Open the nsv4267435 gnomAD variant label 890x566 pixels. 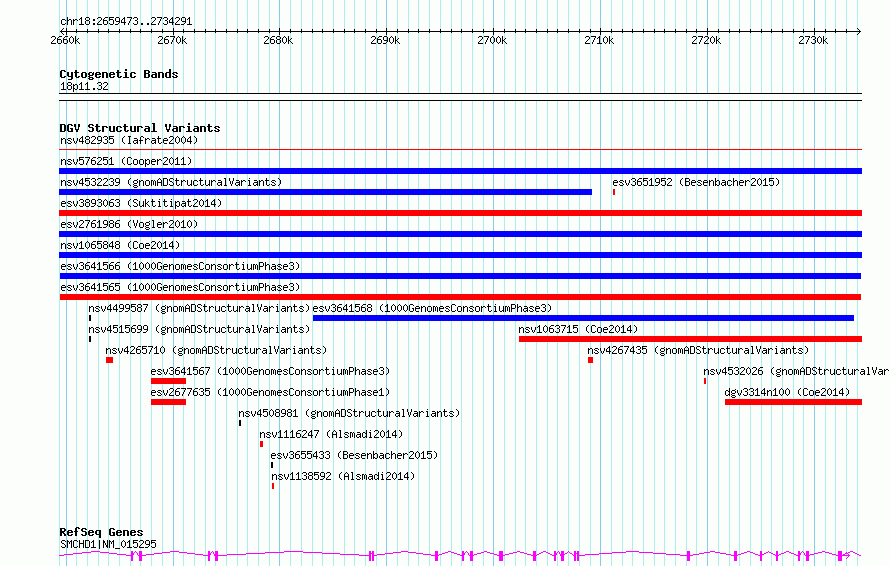(x=698, y=350)
